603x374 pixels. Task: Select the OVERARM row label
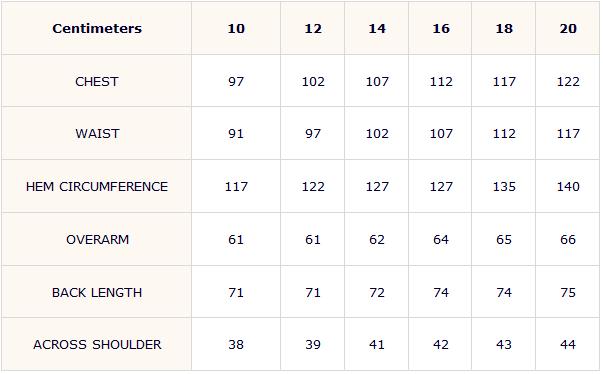pos(97,239)
